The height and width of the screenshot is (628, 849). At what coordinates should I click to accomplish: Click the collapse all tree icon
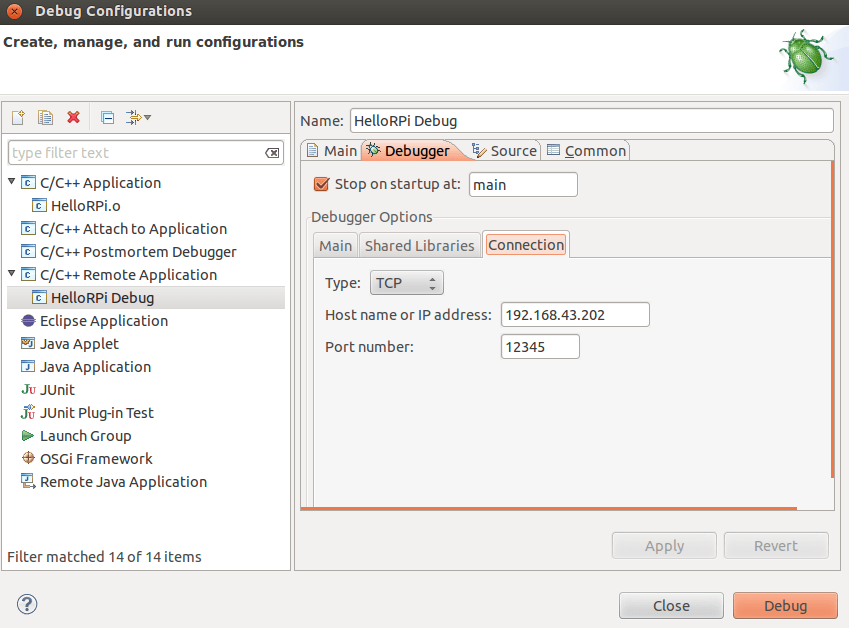107,118
